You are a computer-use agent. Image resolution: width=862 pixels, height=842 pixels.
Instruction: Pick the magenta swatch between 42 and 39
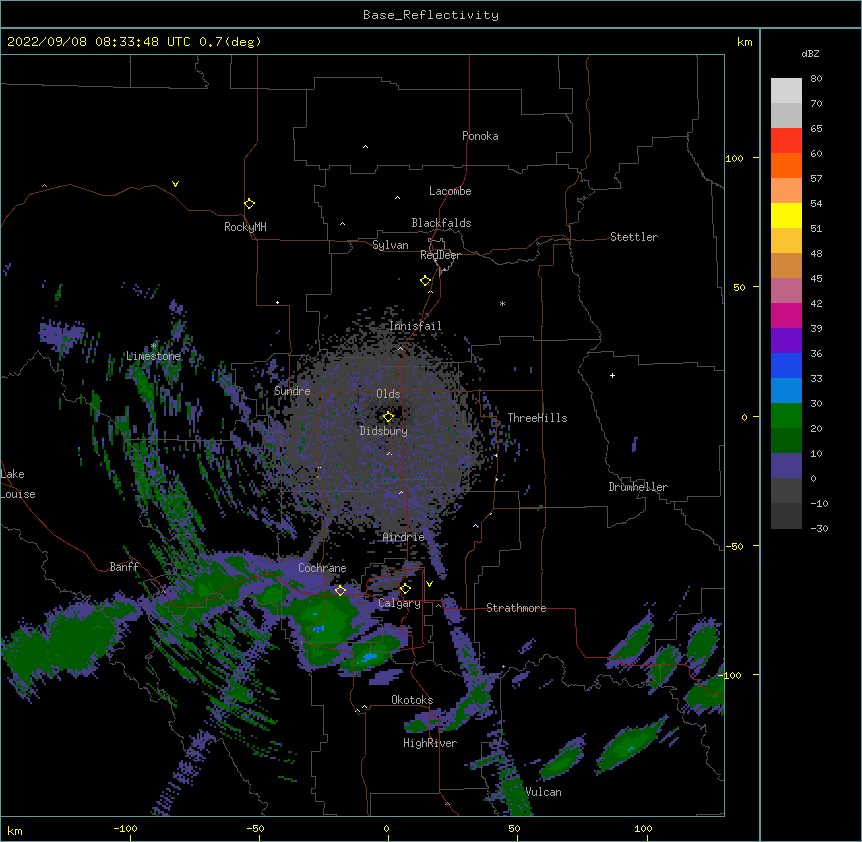(x=786, y=315)
